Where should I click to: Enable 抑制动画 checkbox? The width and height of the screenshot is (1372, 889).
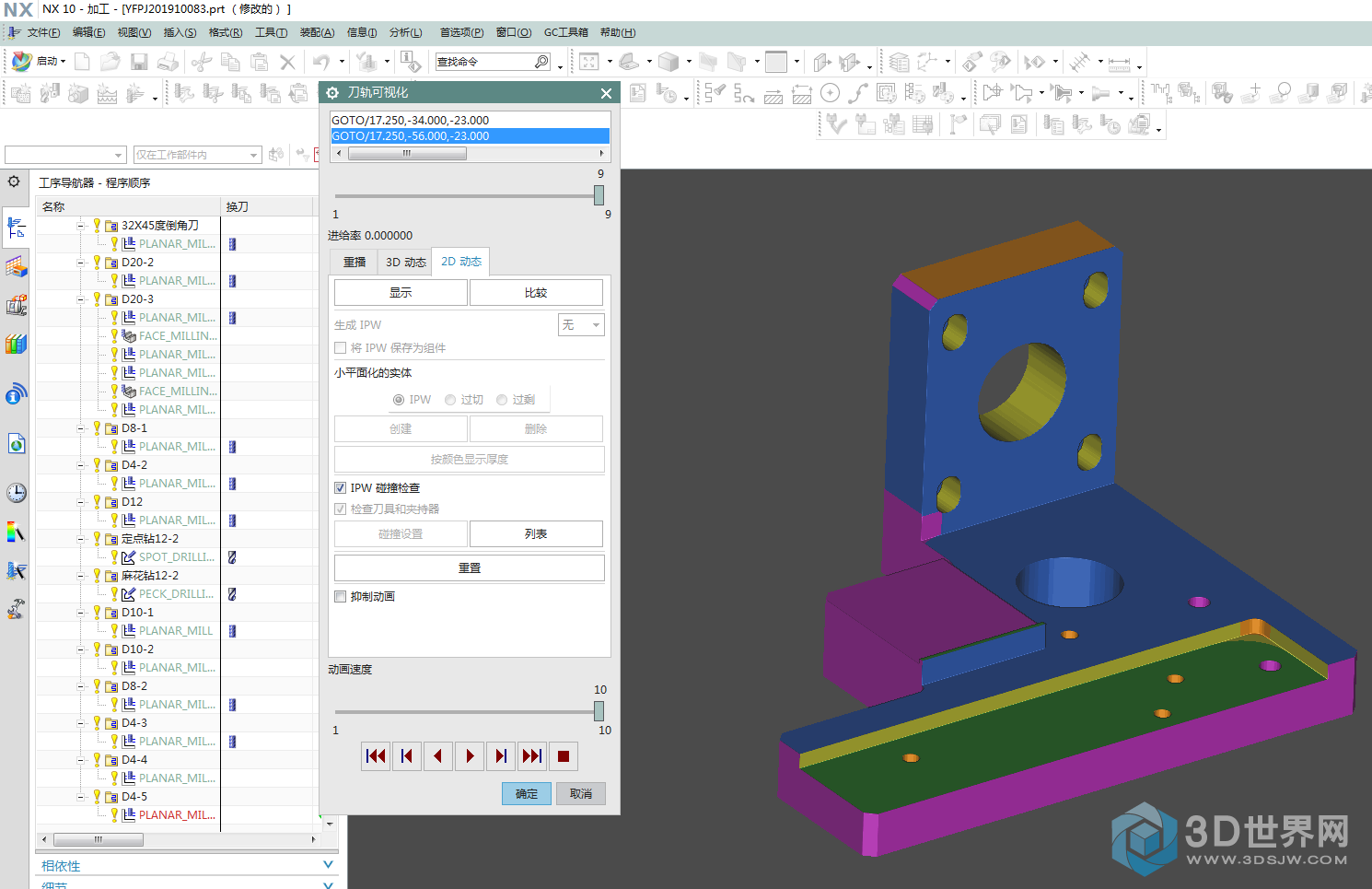pos(341,597)
